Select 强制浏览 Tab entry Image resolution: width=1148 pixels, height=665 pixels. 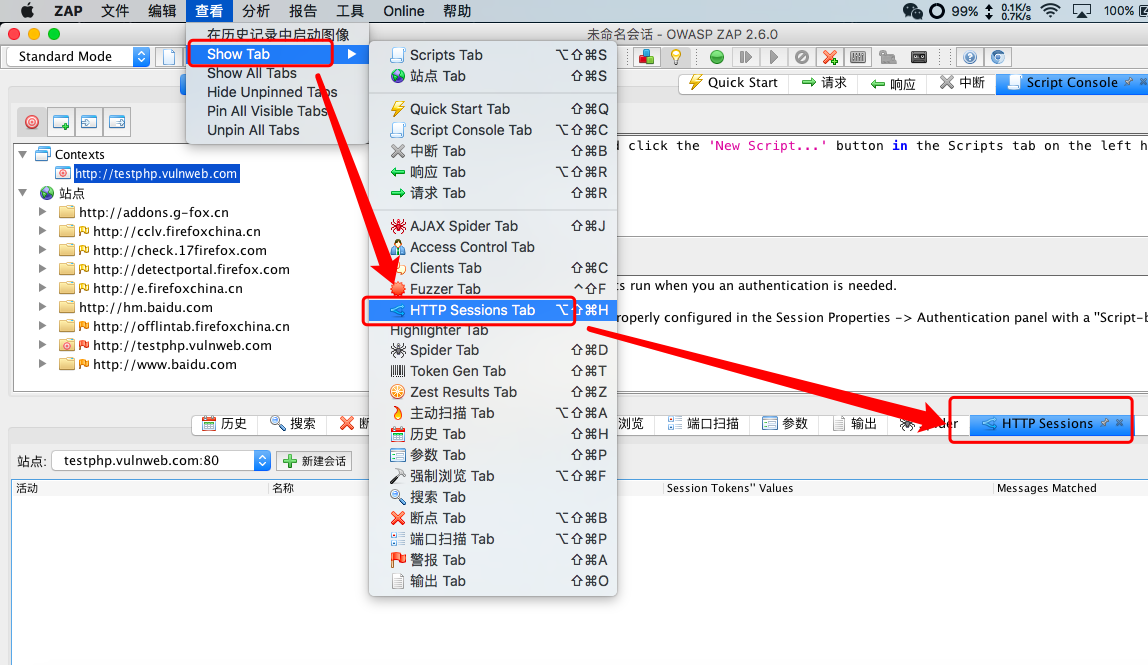(493, 476)
